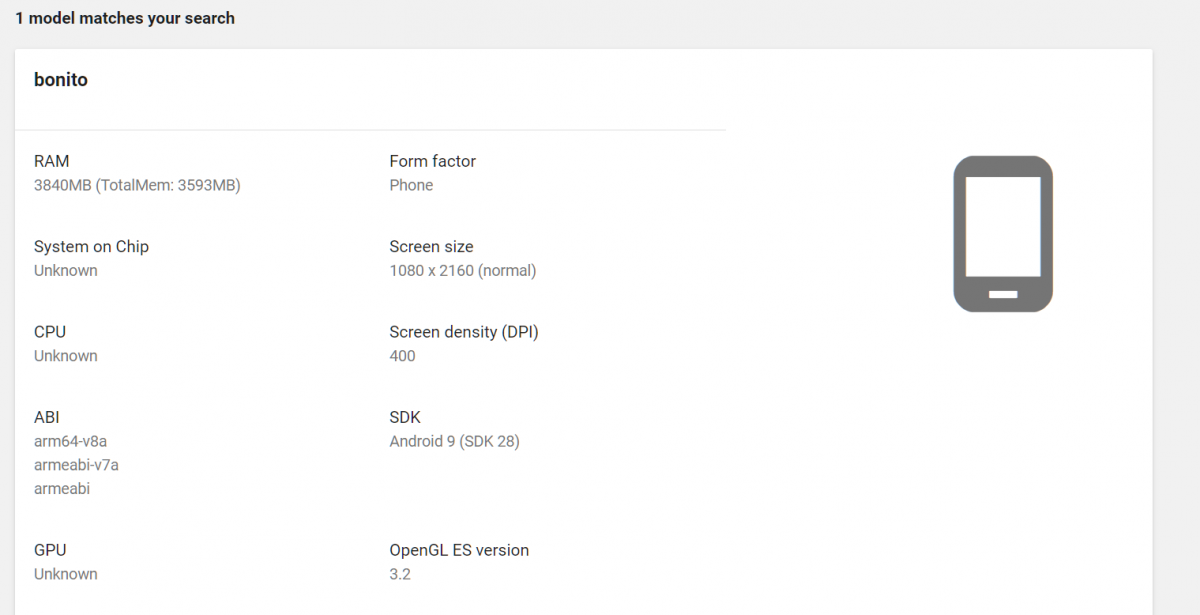Image resolution: width=1200 pixels, height=615 pixels.
Task: Click the Android 9 (SDK 28) value
Action: pyautogui.click(x=454, y=441)
